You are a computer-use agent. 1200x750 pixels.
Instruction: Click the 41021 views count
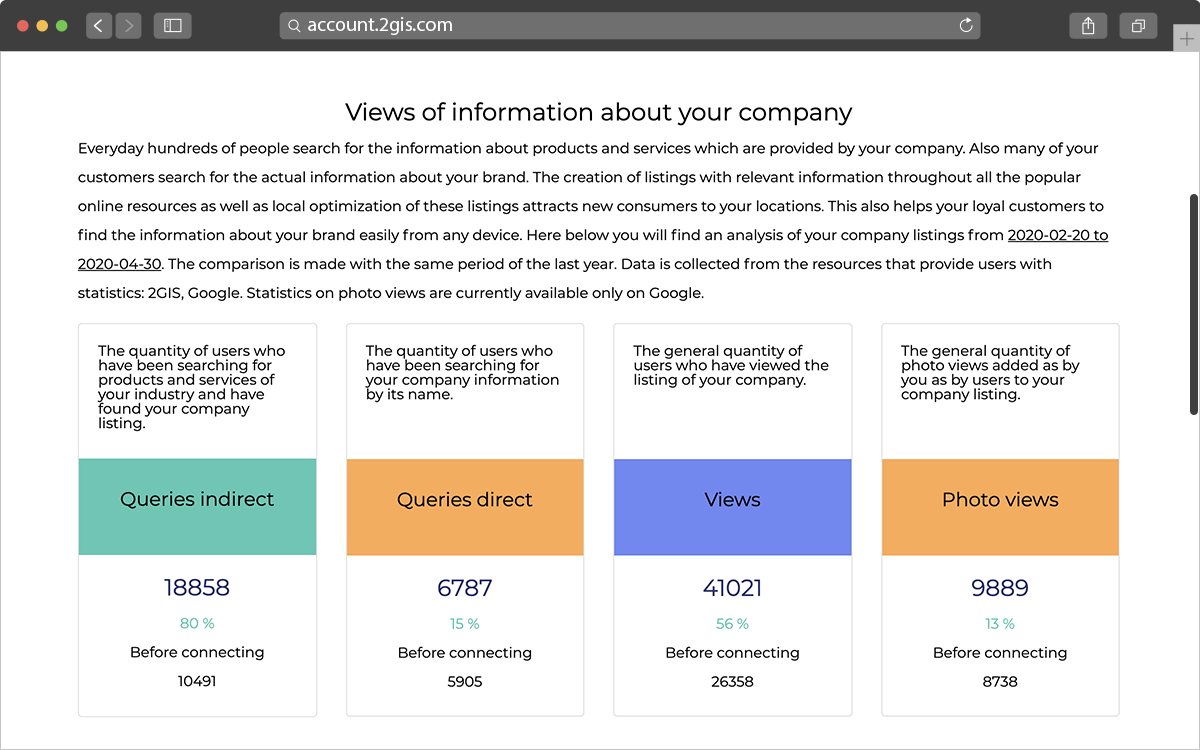(732, 588)
